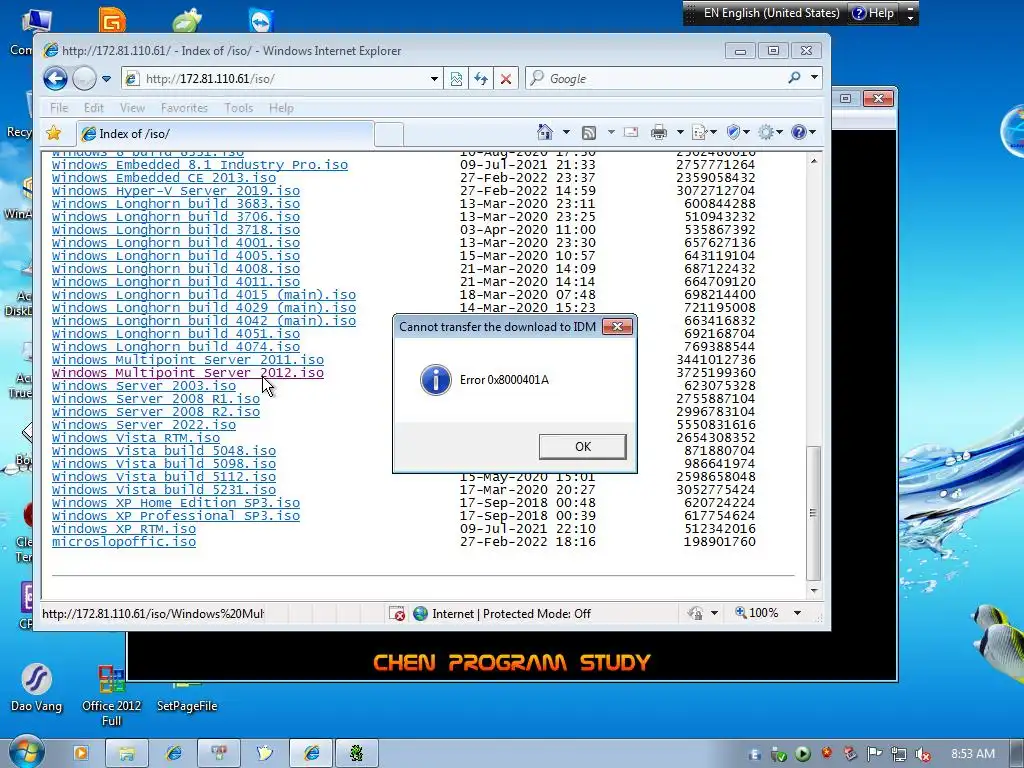Screen dimensions: 1024x768
Task: Click the Home icon in command bar
Action: click(545, 133)
